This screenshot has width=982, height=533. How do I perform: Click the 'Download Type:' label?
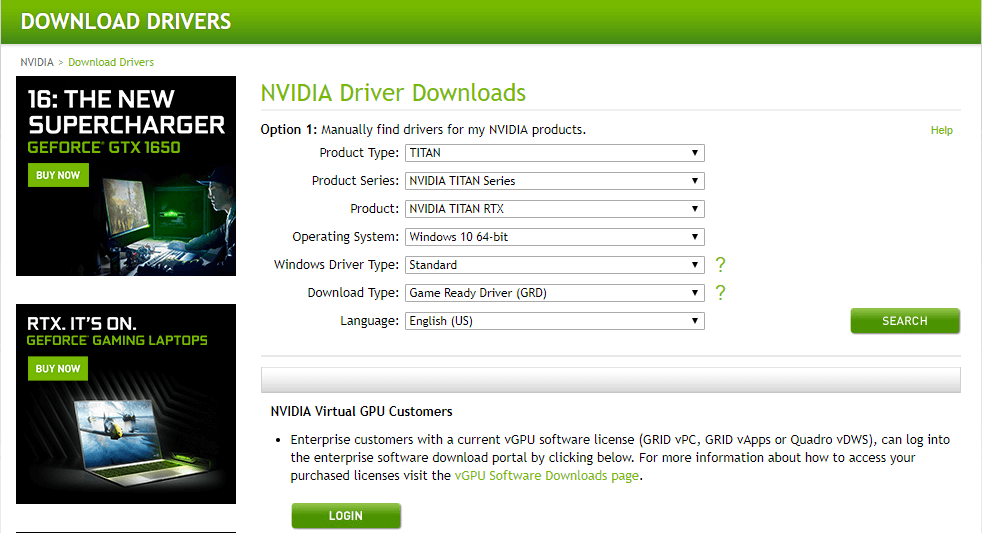pyautogui.click(x=353, y=292)
